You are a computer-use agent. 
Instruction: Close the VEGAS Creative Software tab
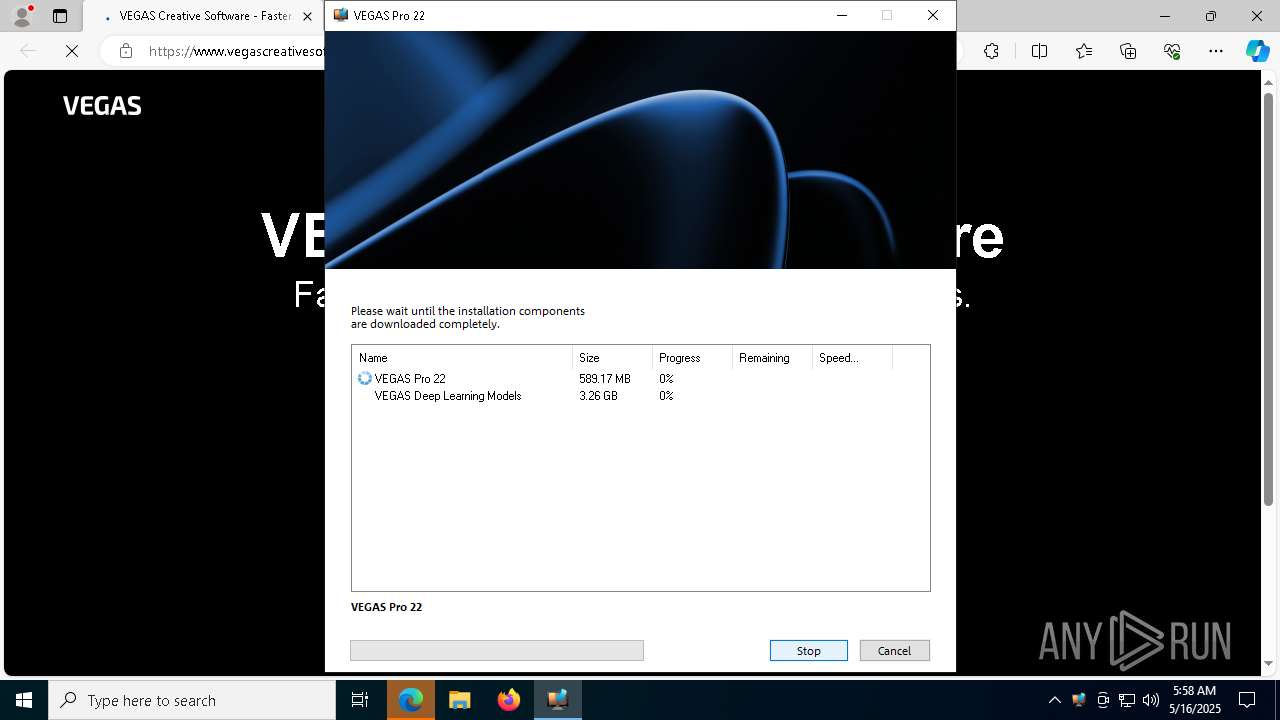pyautogui.click(x=307, y=16)
